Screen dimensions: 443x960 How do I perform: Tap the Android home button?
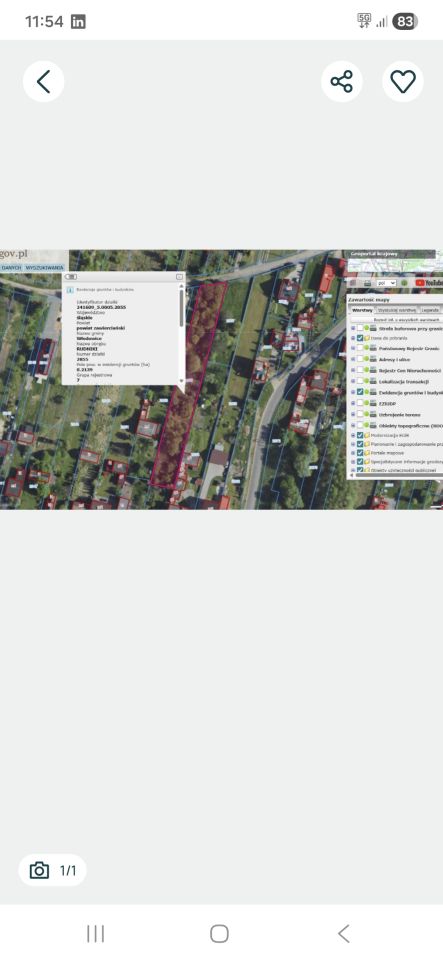219,934
